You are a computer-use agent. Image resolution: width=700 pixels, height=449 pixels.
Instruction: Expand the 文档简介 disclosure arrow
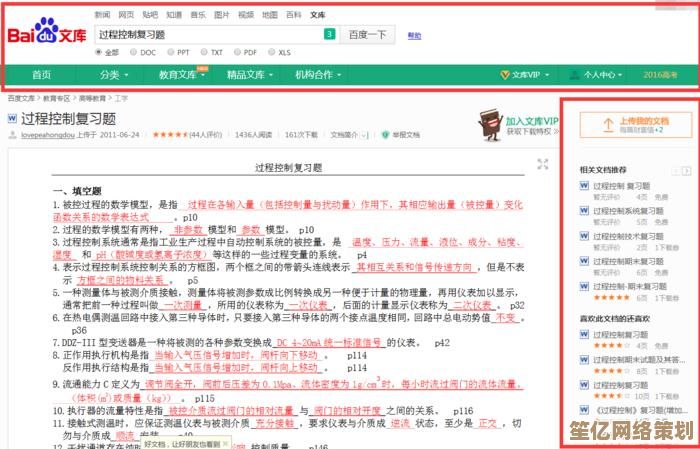coord(367,134)
